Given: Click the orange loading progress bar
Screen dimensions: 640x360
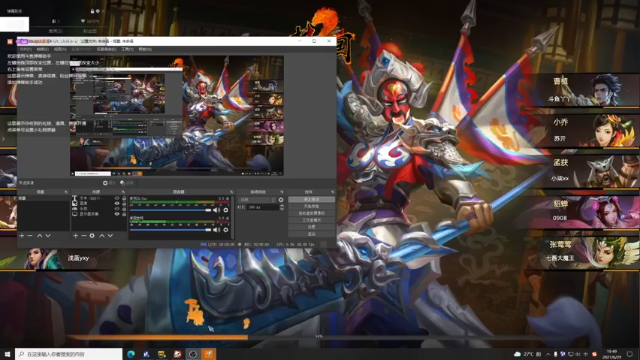Looking at the screenshot, I should tap(158, 337).
